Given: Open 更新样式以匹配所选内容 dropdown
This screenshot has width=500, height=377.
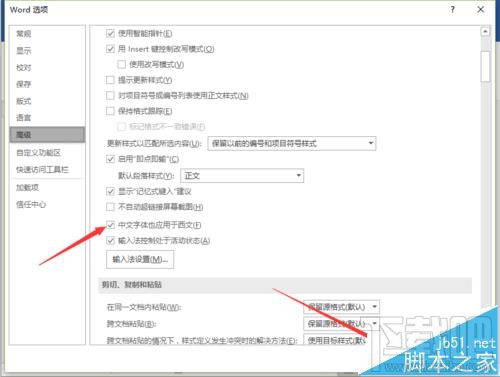Looking at the screenshot, I should 292,143.
